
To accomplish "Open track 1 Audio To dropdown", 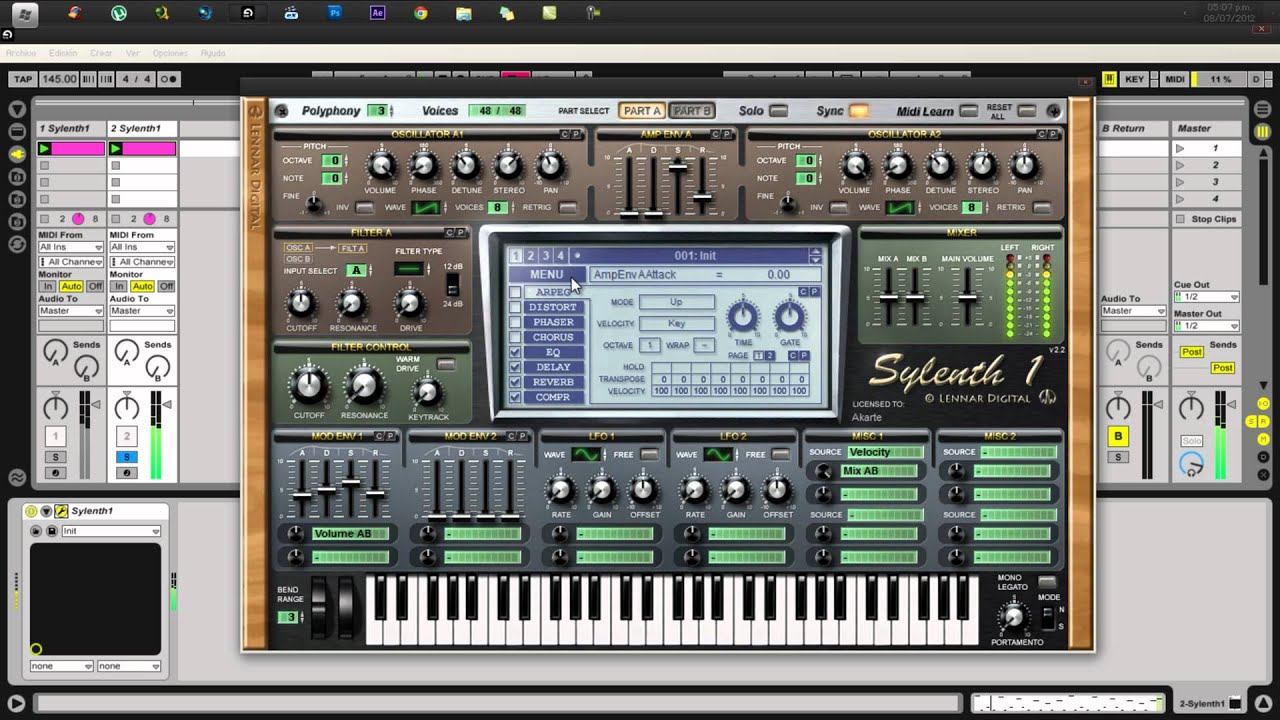I will (x=71, y=311).
